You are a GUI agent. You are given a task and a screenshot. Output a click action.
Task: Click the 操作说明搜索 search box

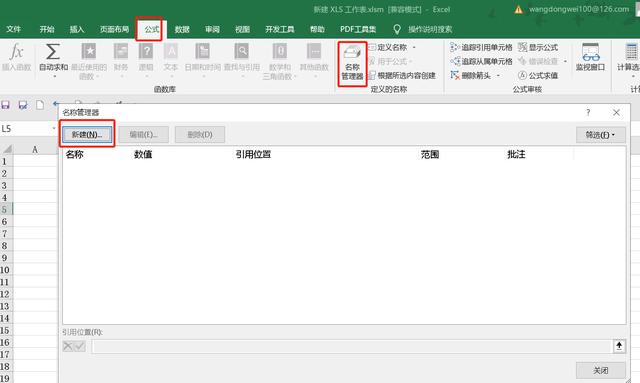430,29
